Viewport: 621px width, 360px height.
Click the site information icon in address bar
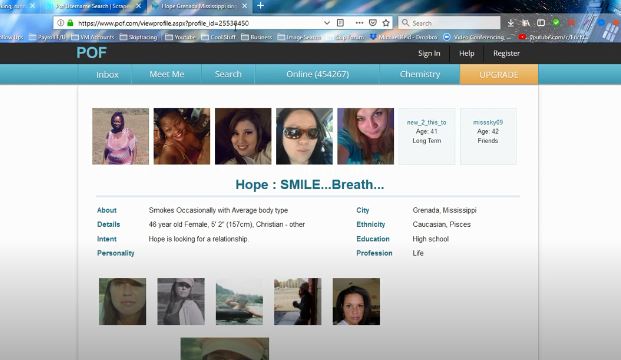pos(61,23)
